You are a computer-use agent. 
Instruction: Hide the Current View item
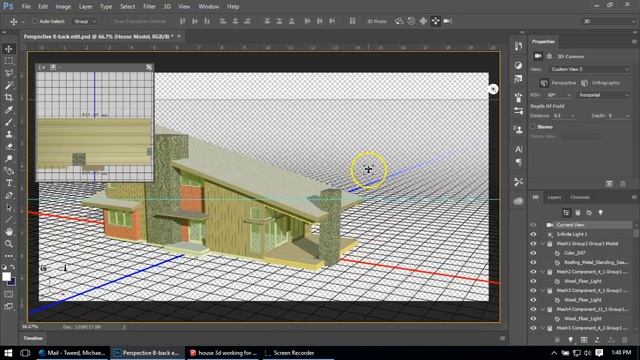533,225
